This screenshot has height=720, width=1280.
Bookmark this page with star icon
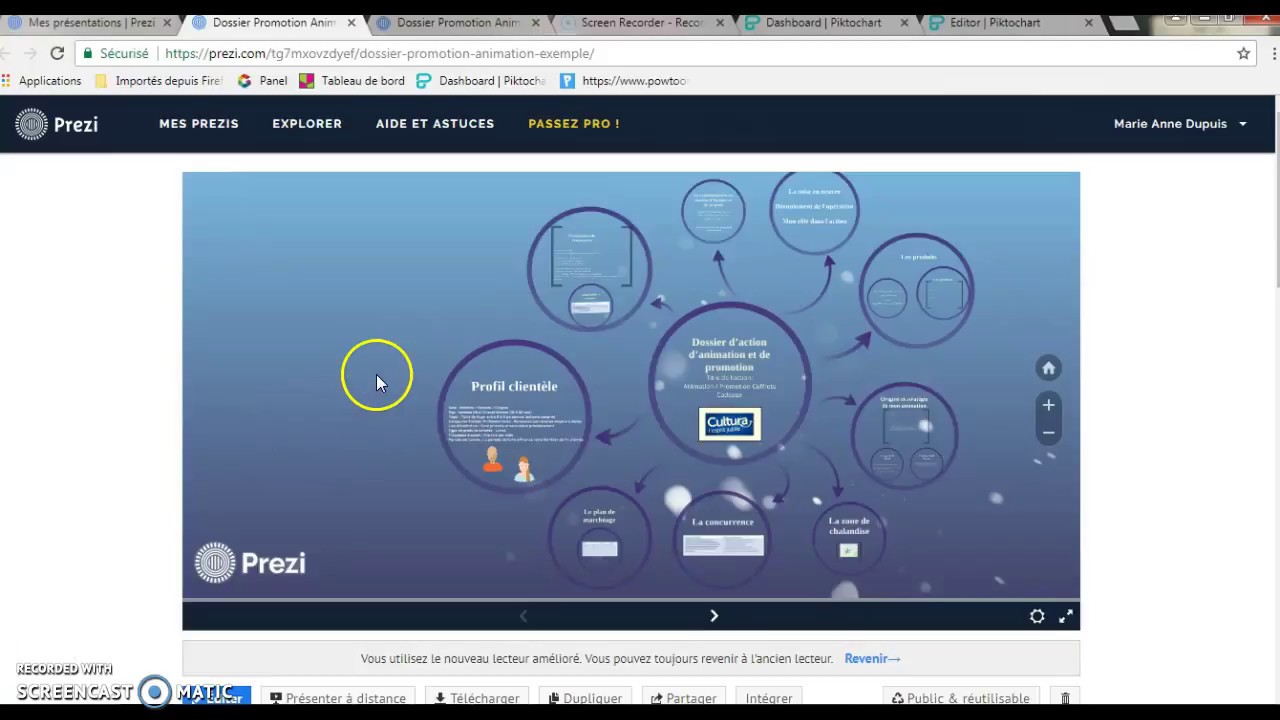point(1244,53)
